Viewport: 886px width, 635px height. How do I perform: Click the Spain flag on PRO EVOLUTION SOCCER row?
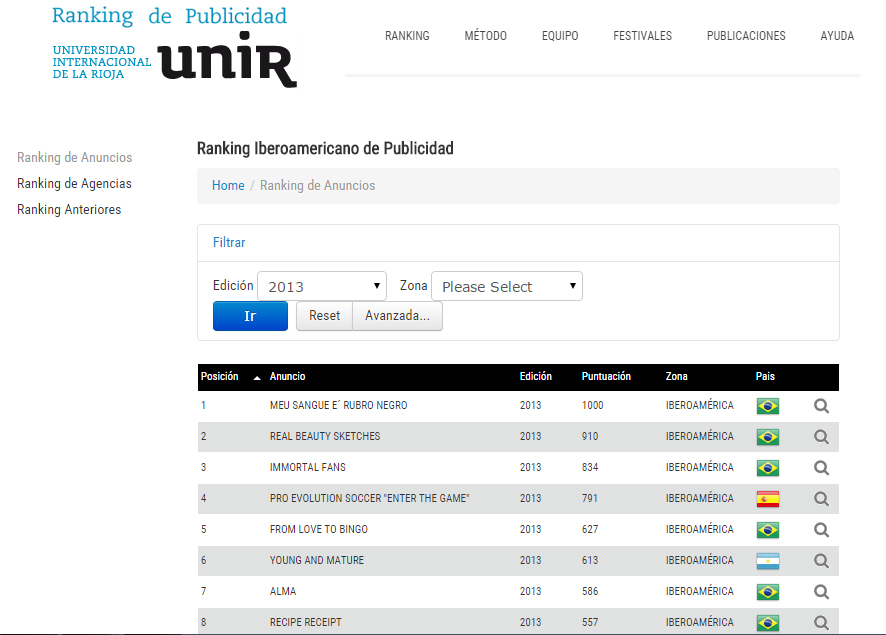point(767,498)
